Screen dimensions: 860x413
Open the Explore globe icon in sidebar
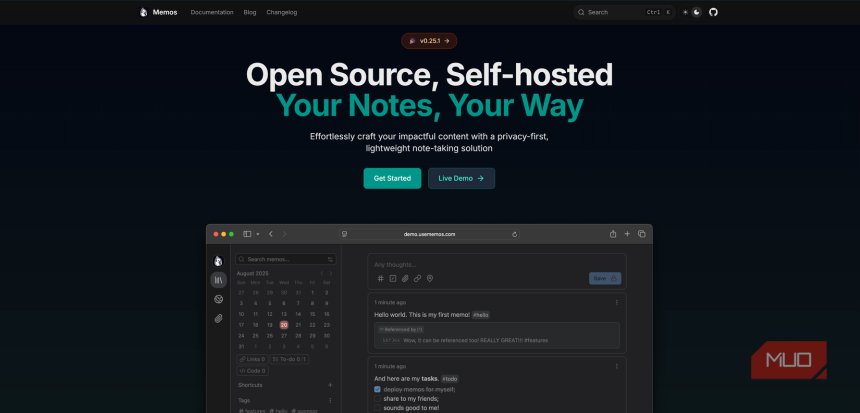coord(218,299)
